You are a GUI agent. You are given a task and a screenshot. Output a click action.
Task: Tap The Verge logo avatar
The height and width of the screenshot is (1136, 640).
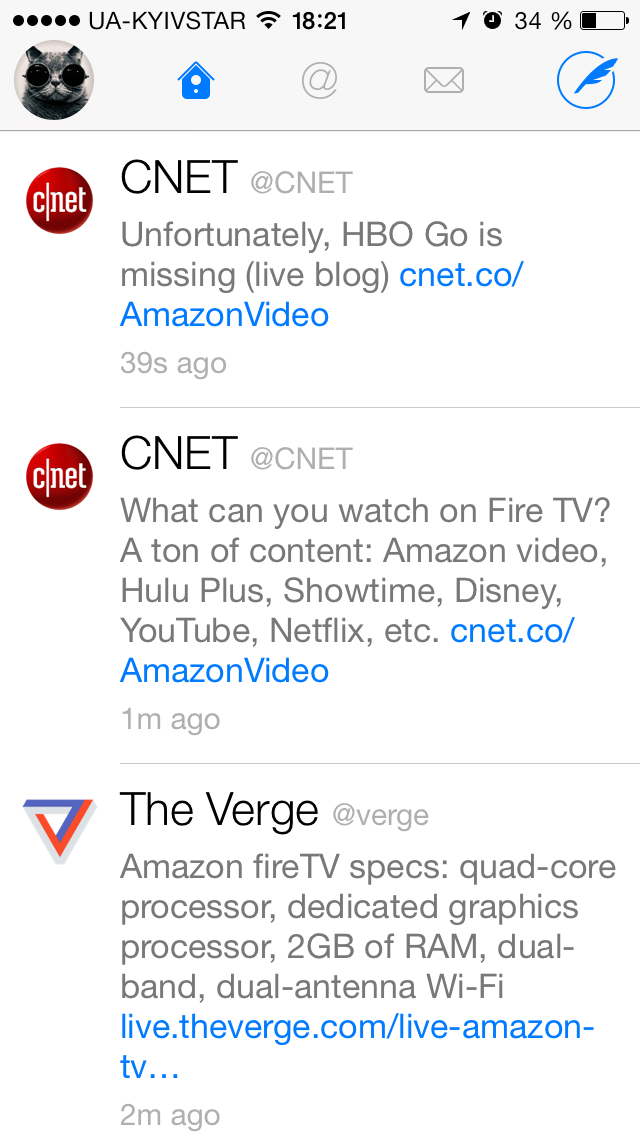(57, 830)
